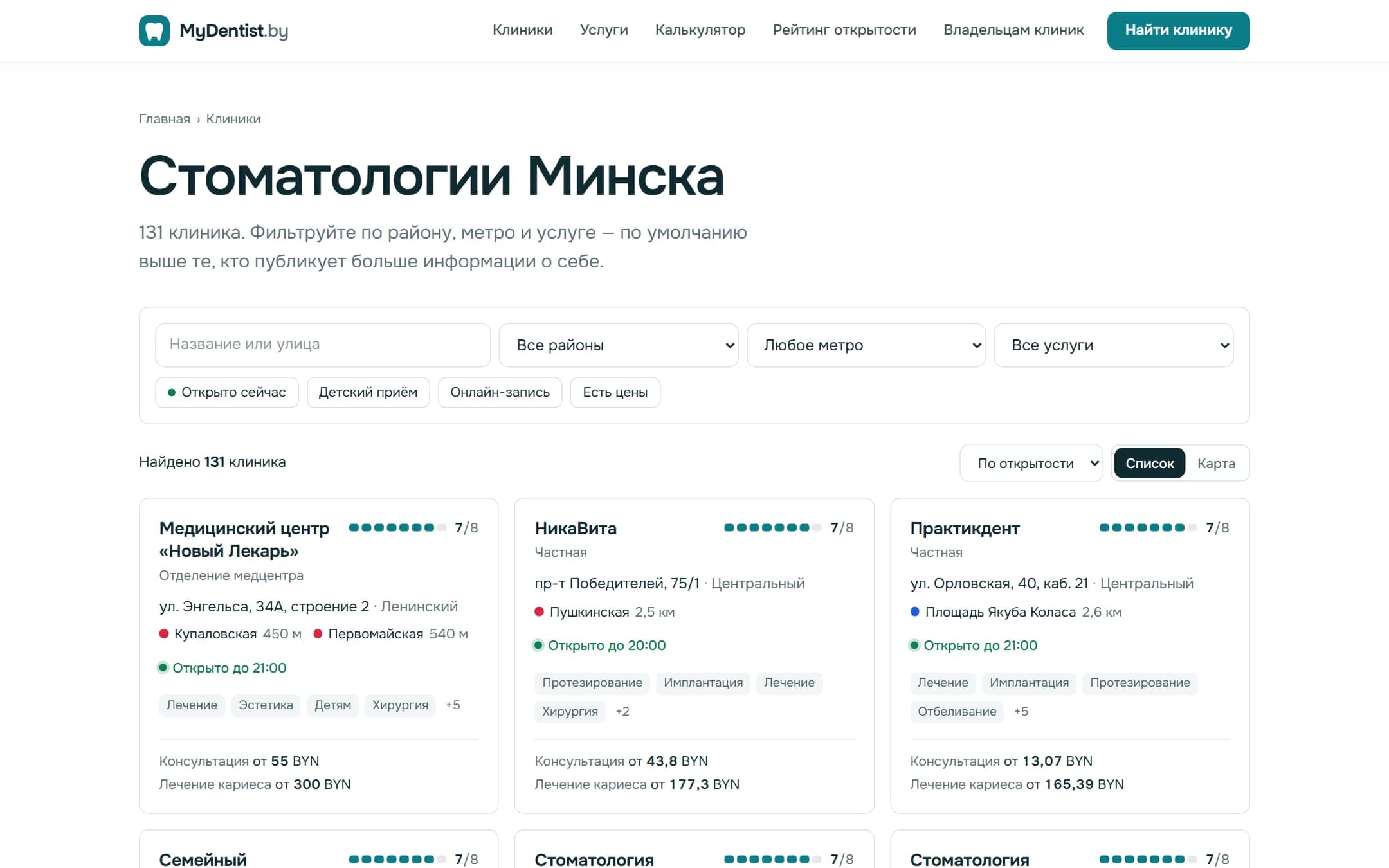1389x868 pixels.
Task: Click the Найти клинику button
Action: click(x=1178, y=30)
